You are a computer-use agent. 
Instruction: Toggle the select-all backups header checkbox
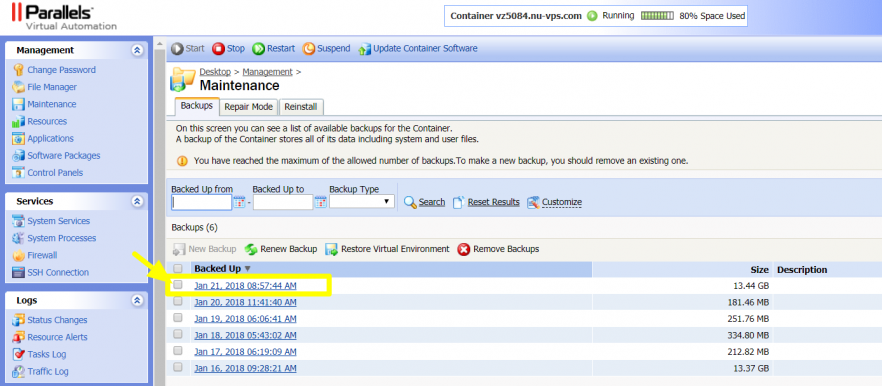tap(178, 269)
